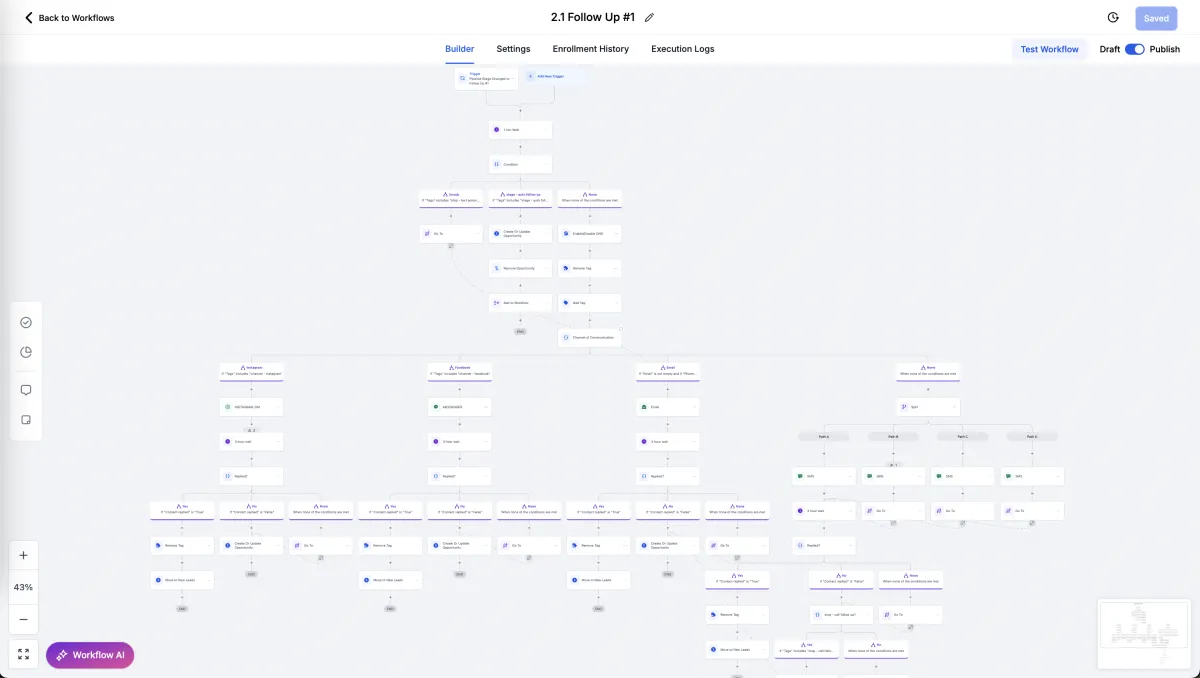Open the comments bubble icon in left sidebar
1200x678 pixels.
(26, 390)
